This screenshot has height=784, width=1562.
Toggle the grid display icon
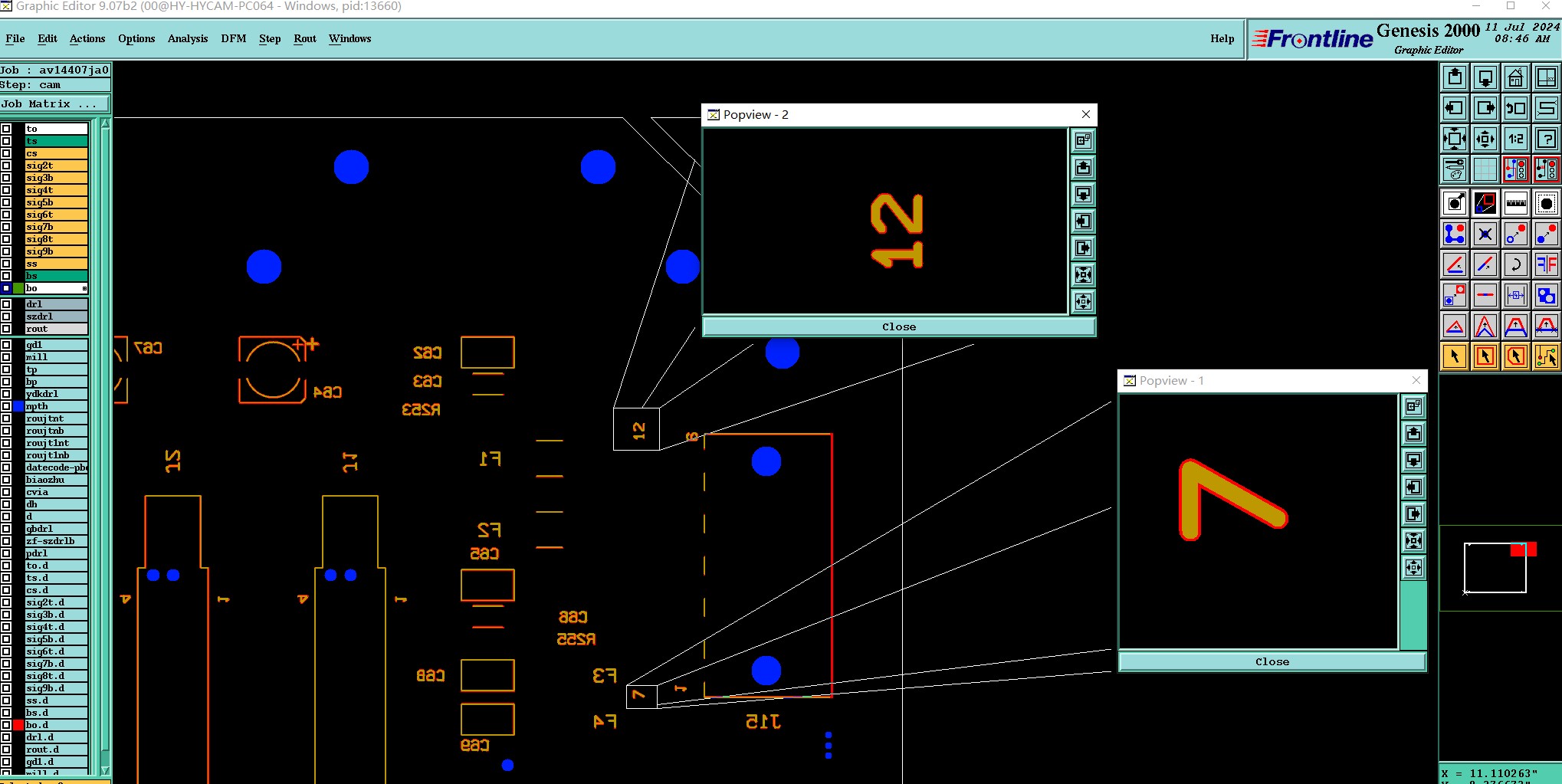(1485, 169)
